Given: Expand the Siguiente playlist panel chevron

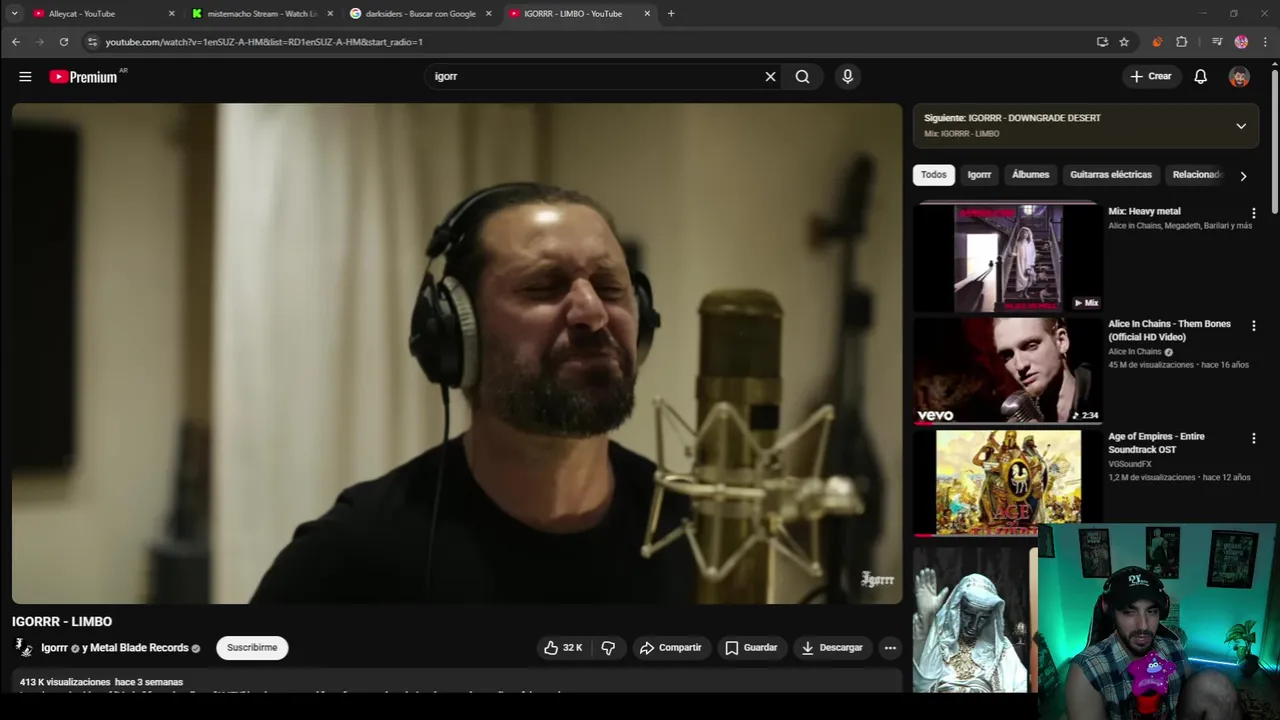Looking at the screenshot, I should coord(1241,126).
